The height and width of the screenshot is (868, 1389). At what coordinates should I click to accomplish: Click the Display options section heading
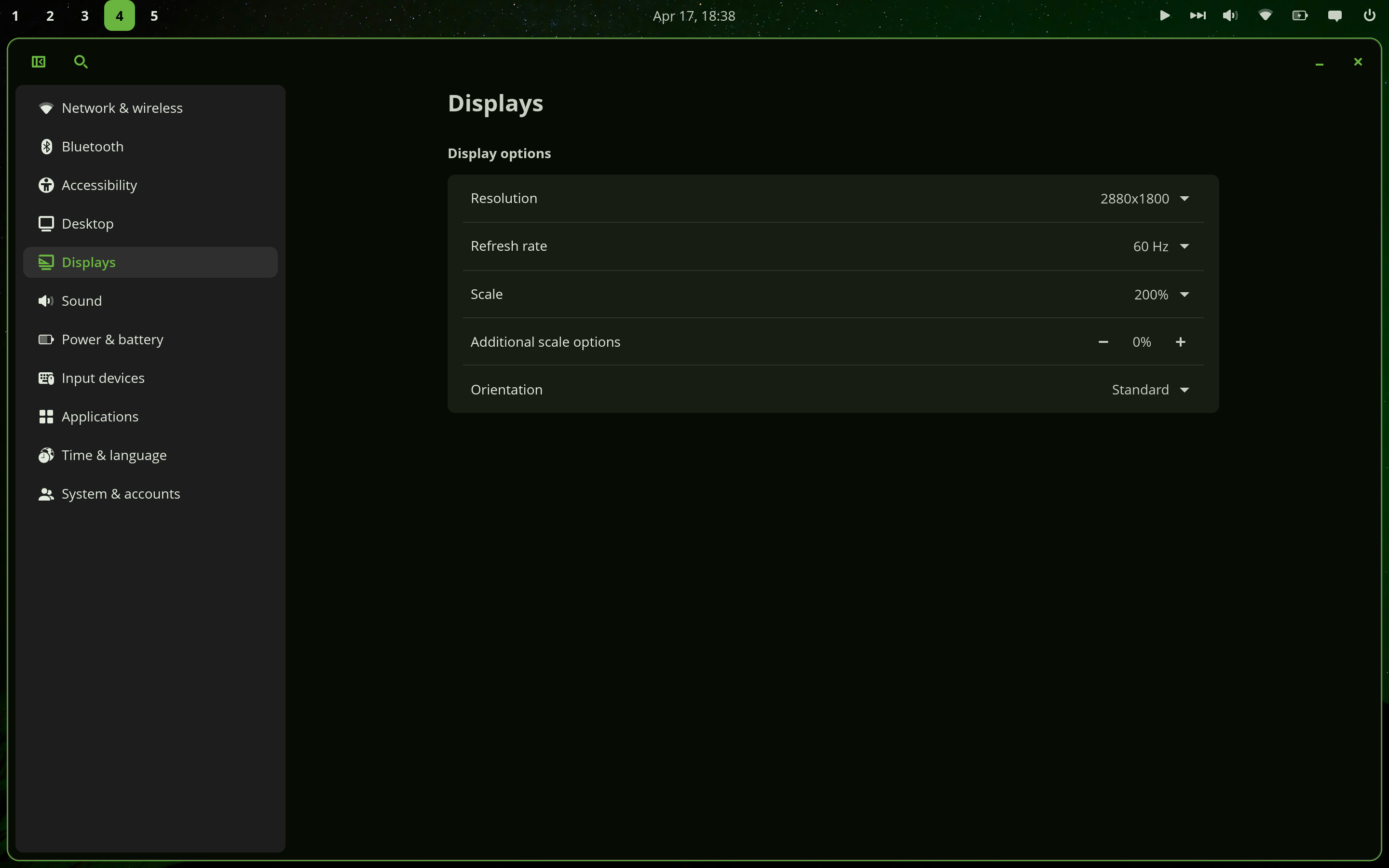pyautogui.click(x=499, y=153)
